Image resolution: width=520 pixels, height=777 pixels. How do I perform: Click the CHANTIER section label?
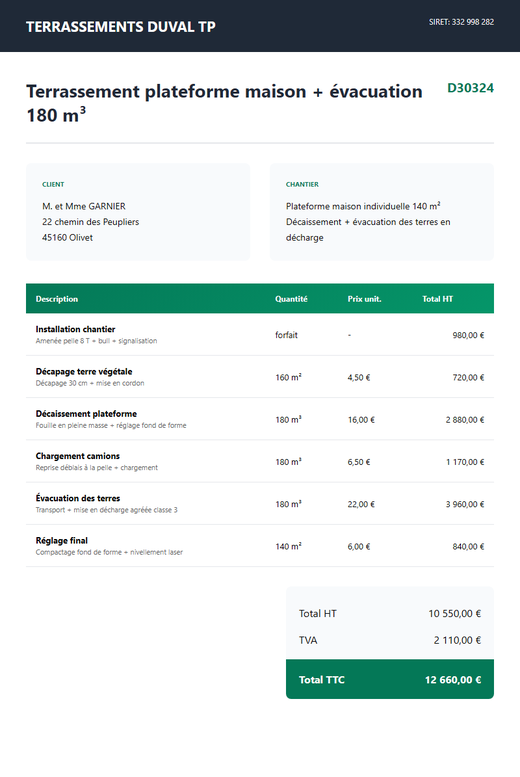coord(302,184)
